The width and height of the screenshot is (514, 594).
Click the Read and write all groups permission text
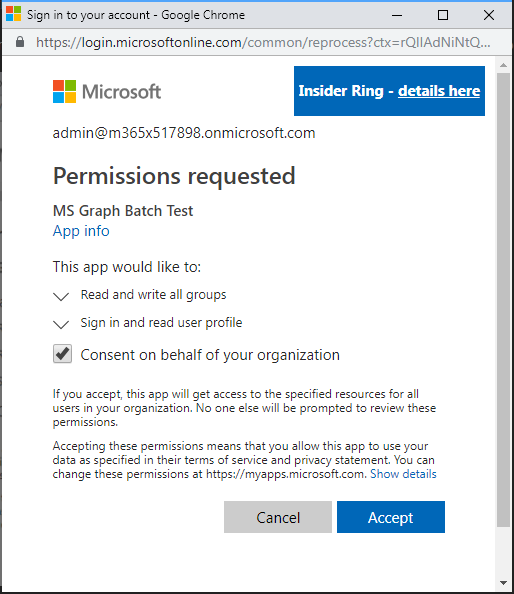pyautogui.click(x=153, y=295)
